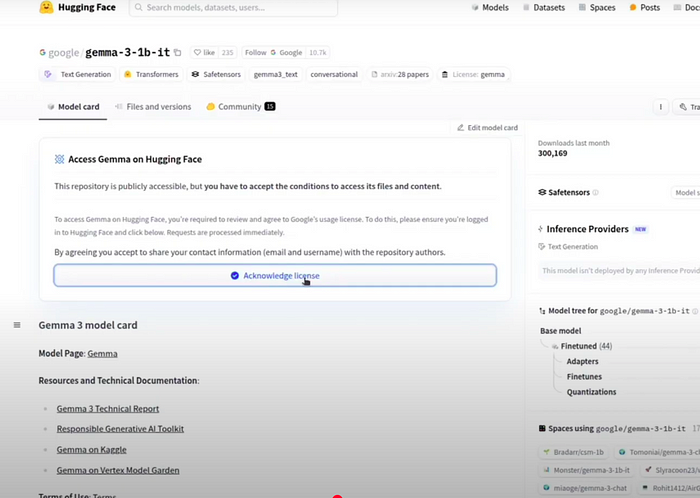Screen dimensions: 700x498
Task: Select the gemma3_text tag
Action: (x=275, y=75)
